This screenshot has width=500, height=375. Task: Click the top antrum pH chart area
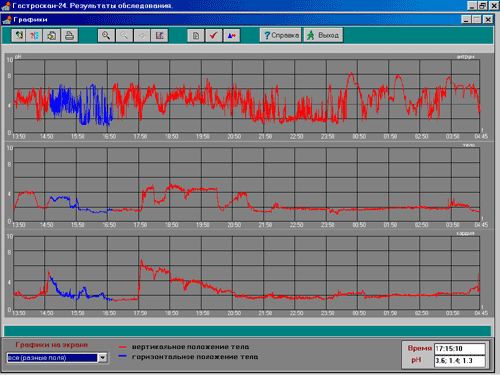[247, 97]
